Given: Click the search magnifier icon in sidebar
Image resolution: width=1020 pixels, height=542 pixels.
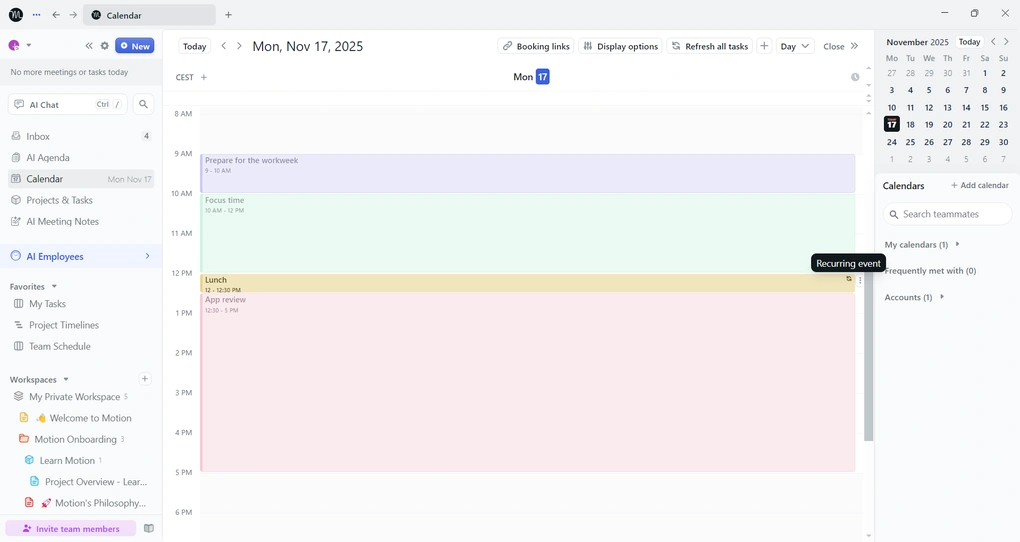Looking at the screenshot, I should pyautogui.click(x=144, y=104).
